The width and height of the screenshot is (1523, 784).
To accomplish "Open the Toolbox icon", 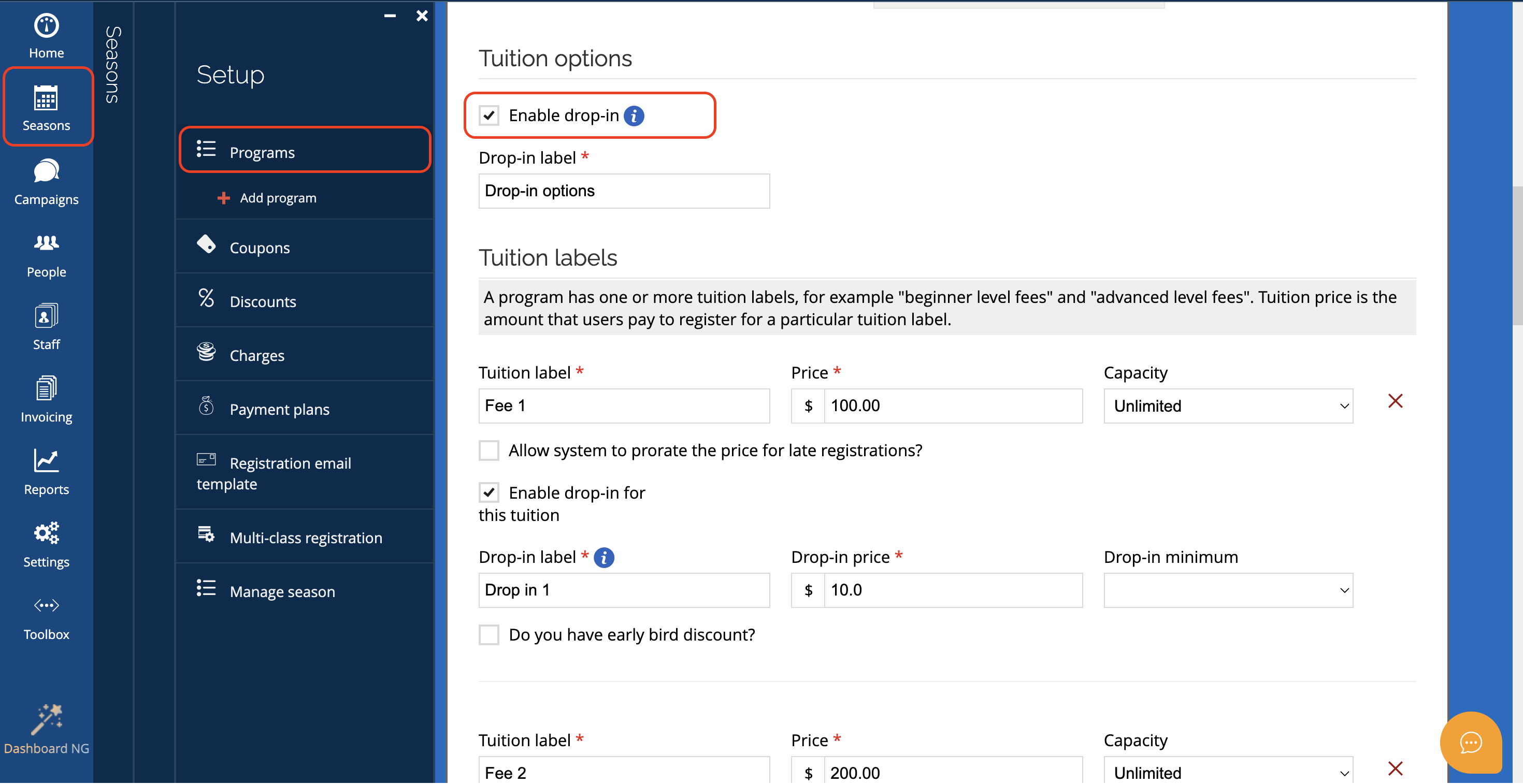I will pos(46,617).
